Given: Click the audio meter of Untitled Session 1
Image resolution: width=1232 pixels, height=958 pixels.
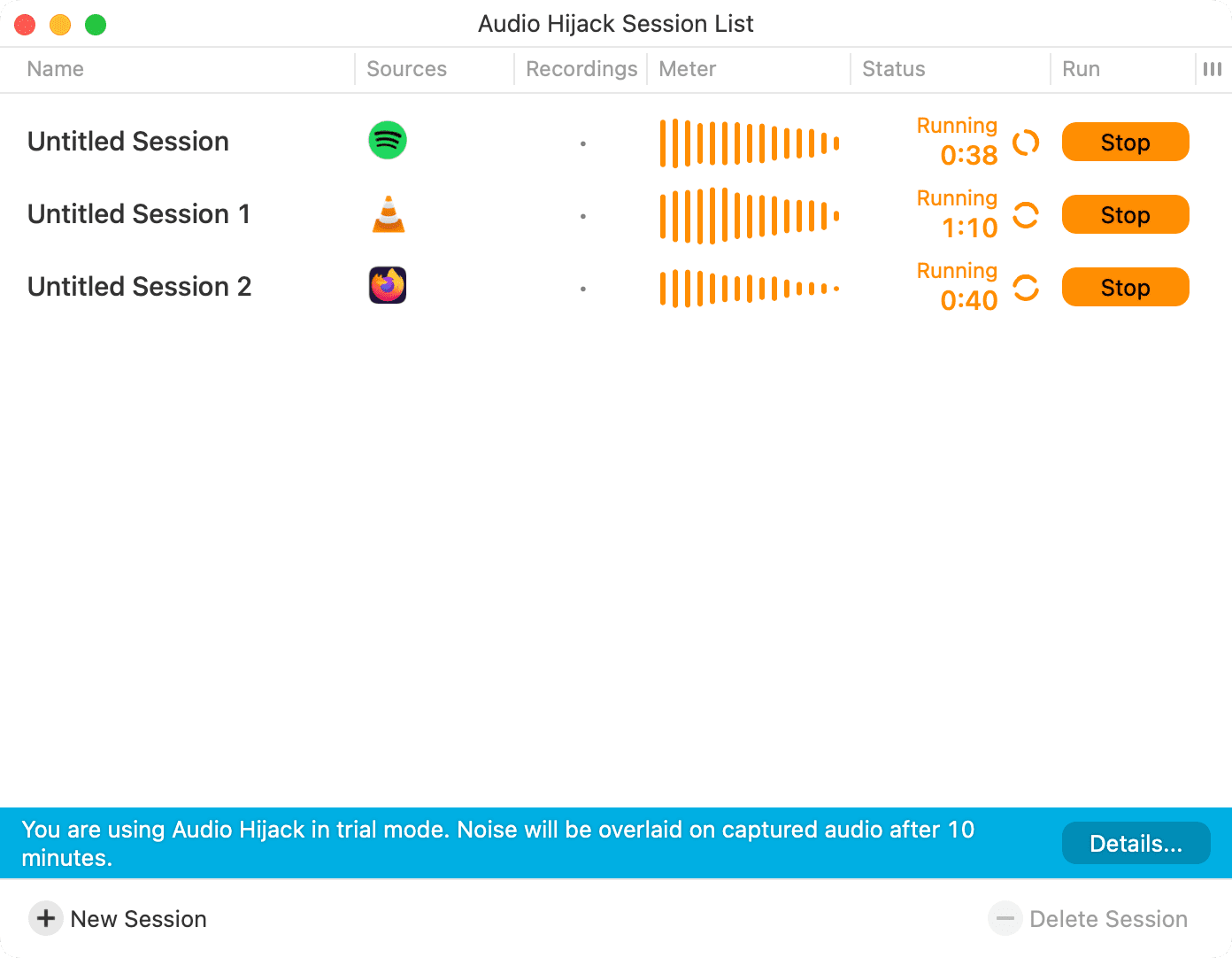Looking at the screenshot, I should (x=750, y=215).
